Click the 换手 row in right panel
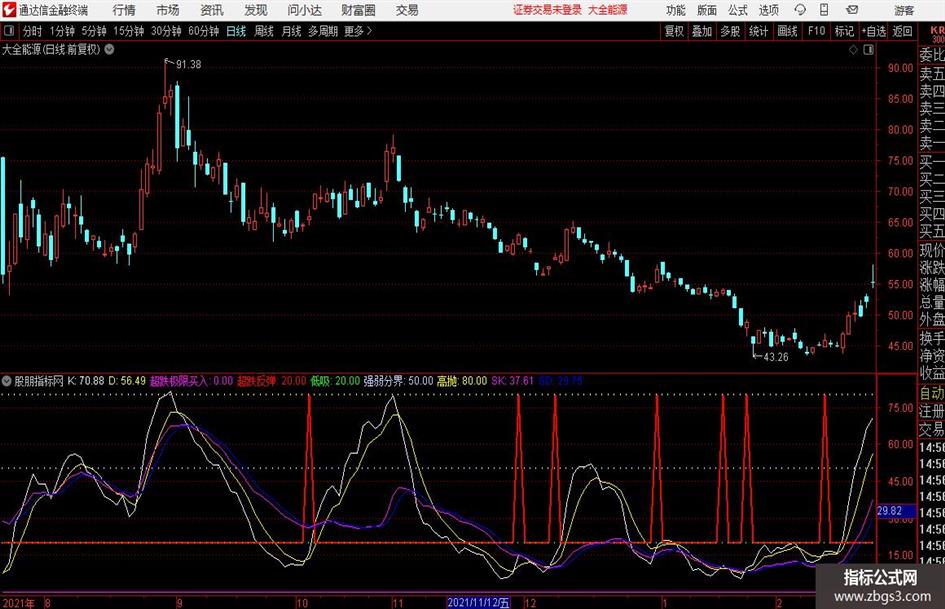 (932, 338)
